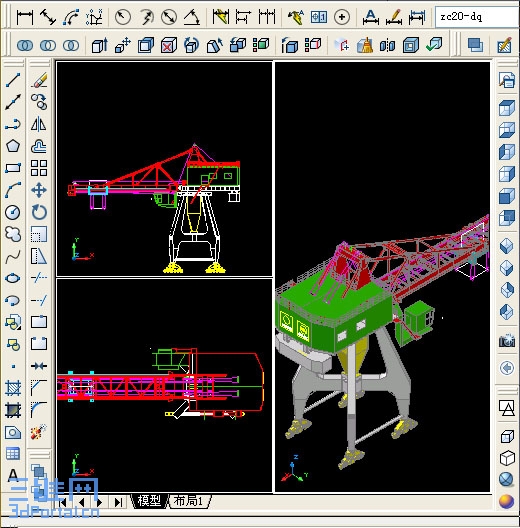Select the Scale tool

click(39, 234)
